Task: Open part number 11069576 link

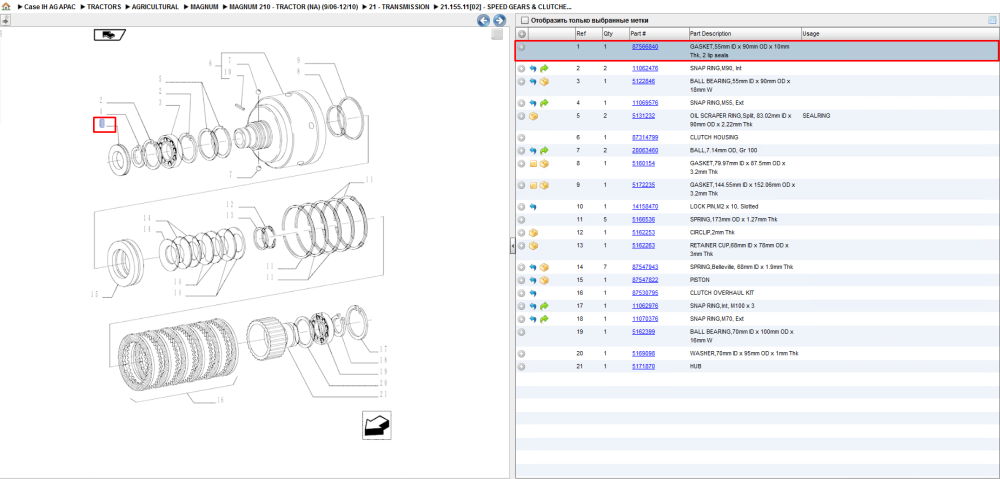Action: coord(645,103)
